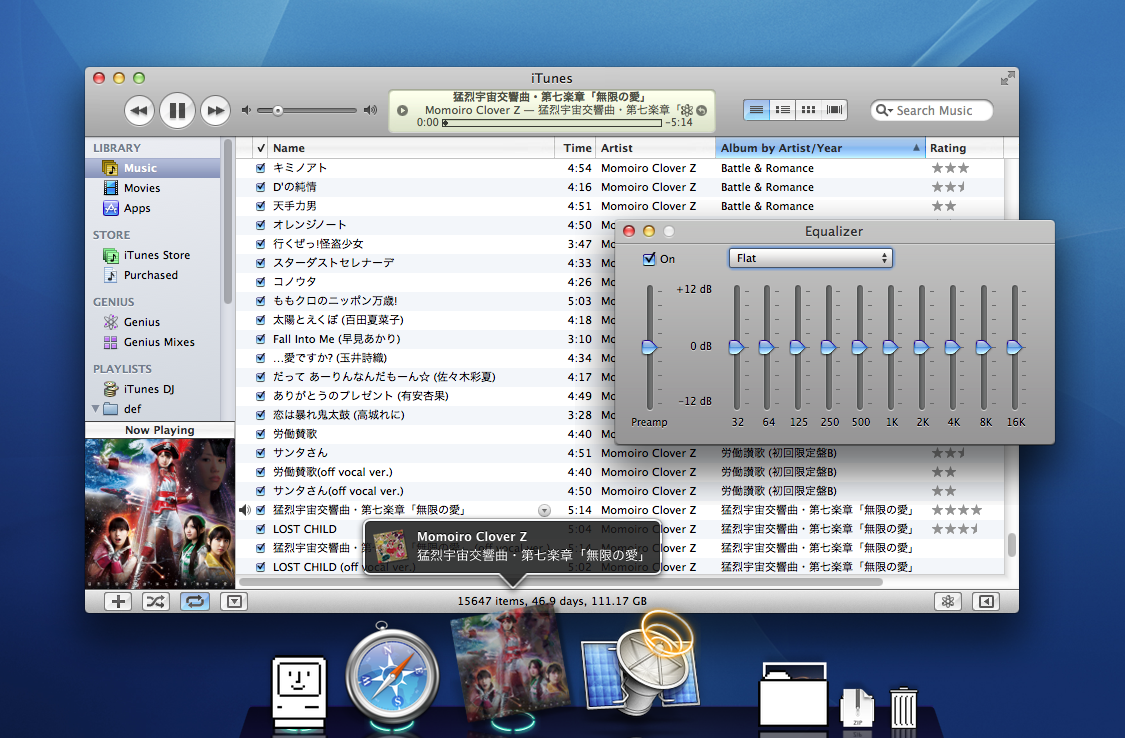Switch to Grid view
1125x738 pixels.
tap(808, 110)
